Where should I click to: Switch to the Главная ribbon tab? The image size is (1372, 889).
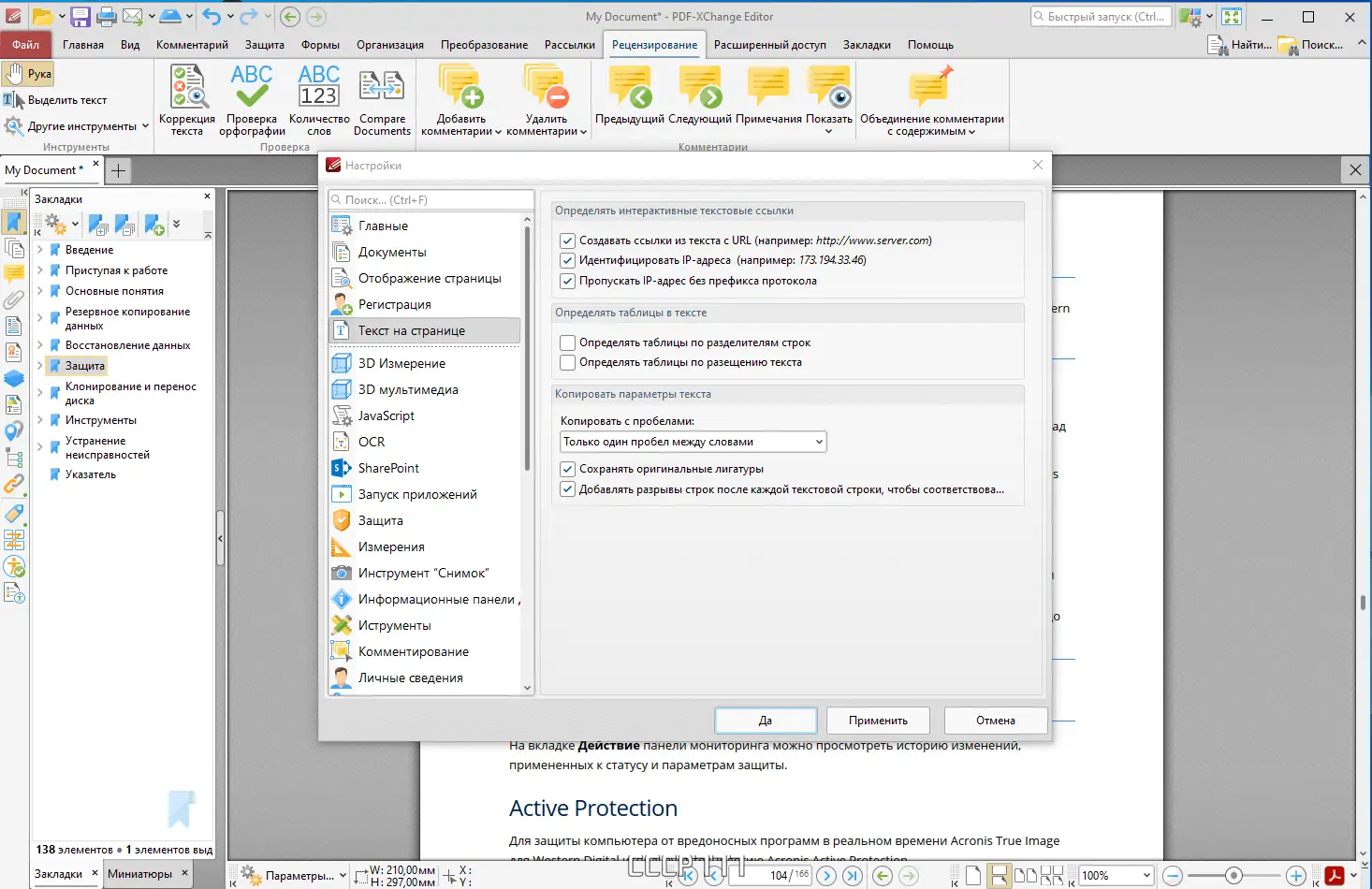[83, 45]
